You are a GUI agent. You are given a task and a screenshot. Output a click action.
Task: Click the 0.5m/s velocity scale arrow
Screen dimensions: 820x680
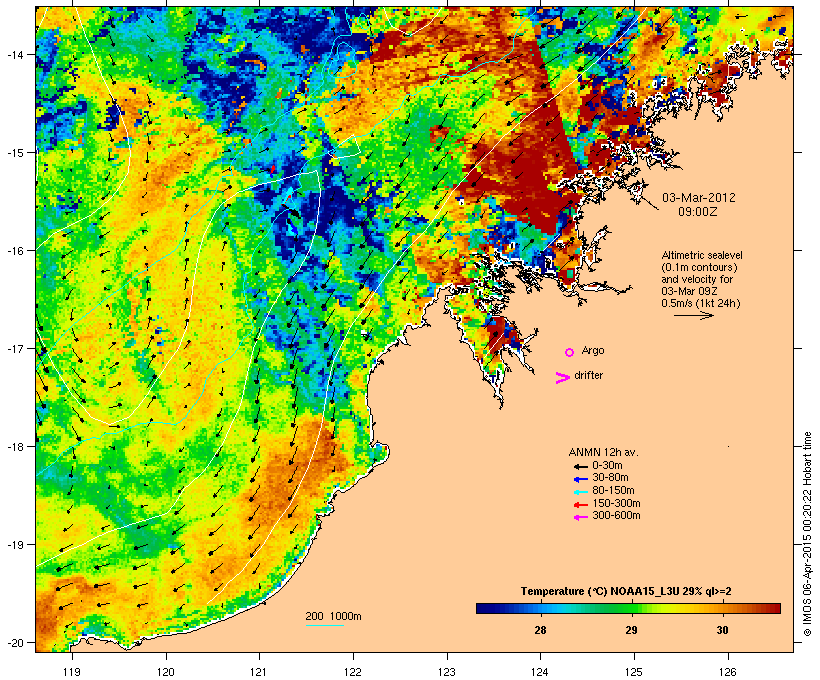tap(693, 315)
